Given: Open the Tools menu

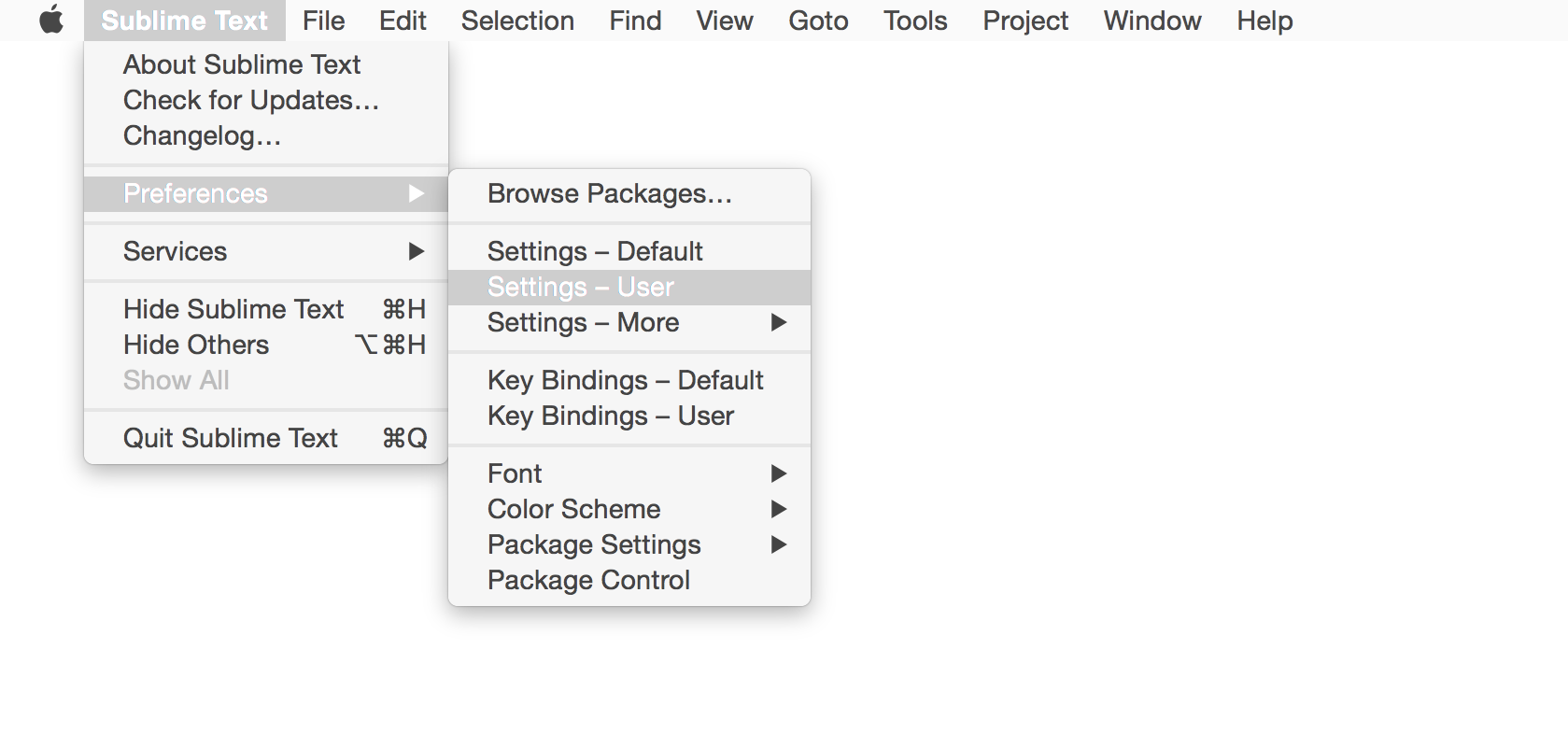Looking at the screenshot, I should click(x=915, y=21).
